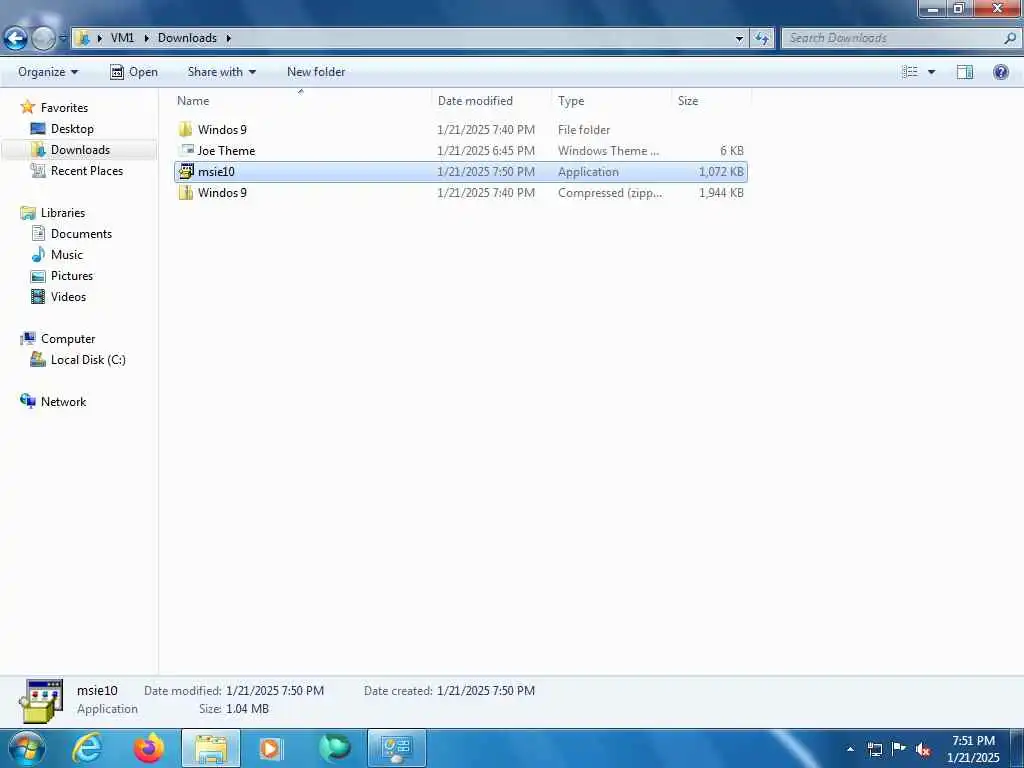Image resolution: width=1024 pixels, height=768 pixels.
Task: Select Favorites in navigation pane
Action: click(64, 108)
